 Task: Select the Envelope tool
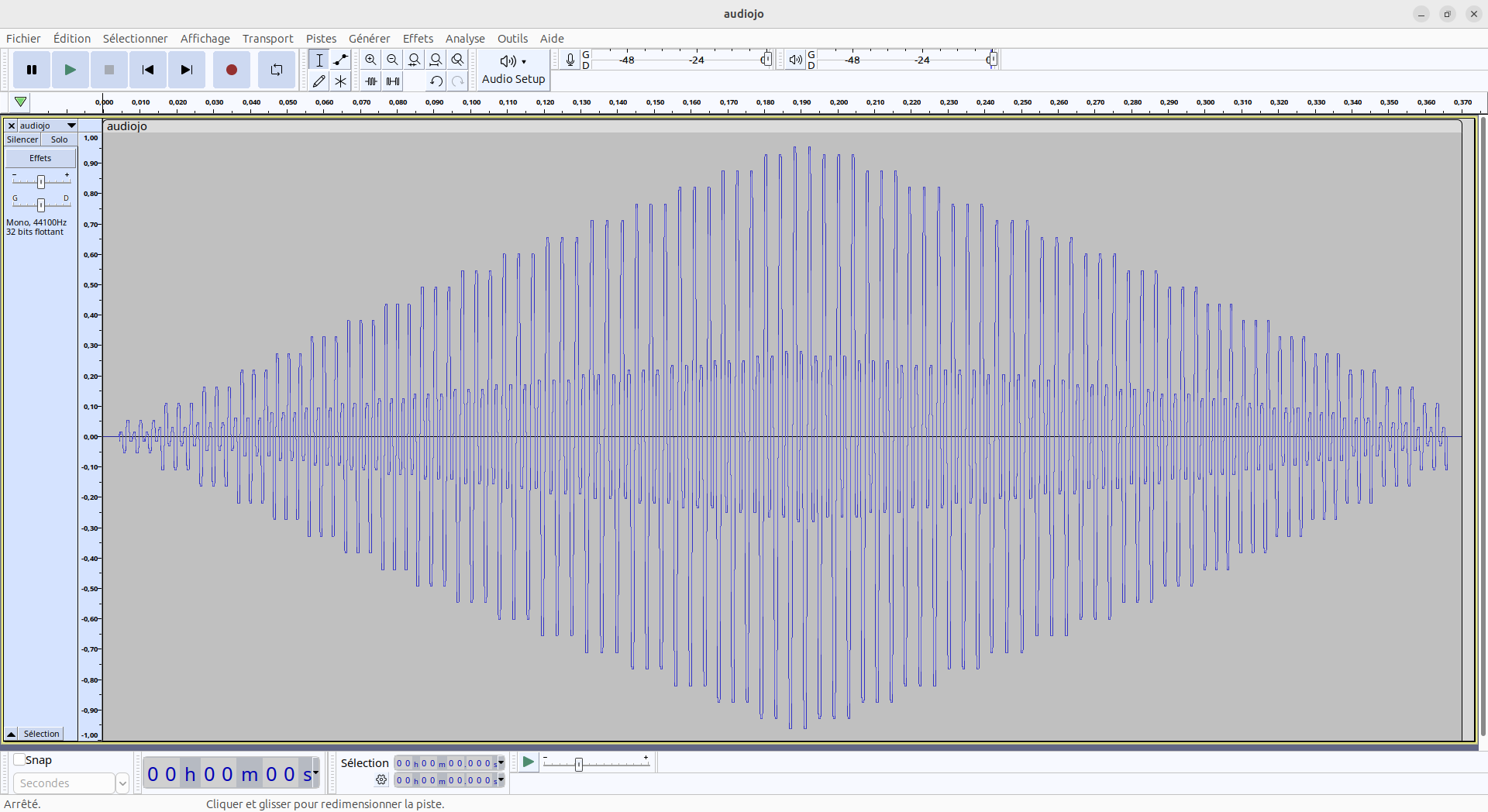[340, 60]
